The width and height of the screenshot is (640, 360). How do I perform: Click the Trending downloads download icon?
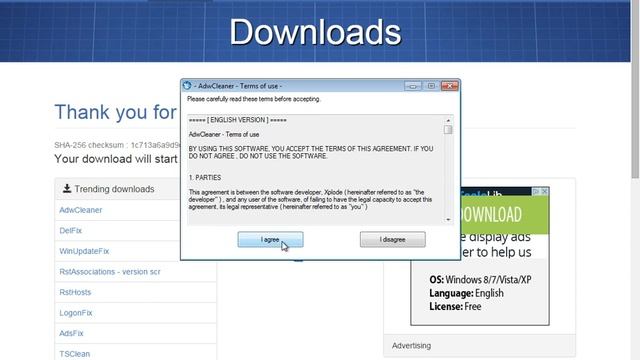coord(67,189)
